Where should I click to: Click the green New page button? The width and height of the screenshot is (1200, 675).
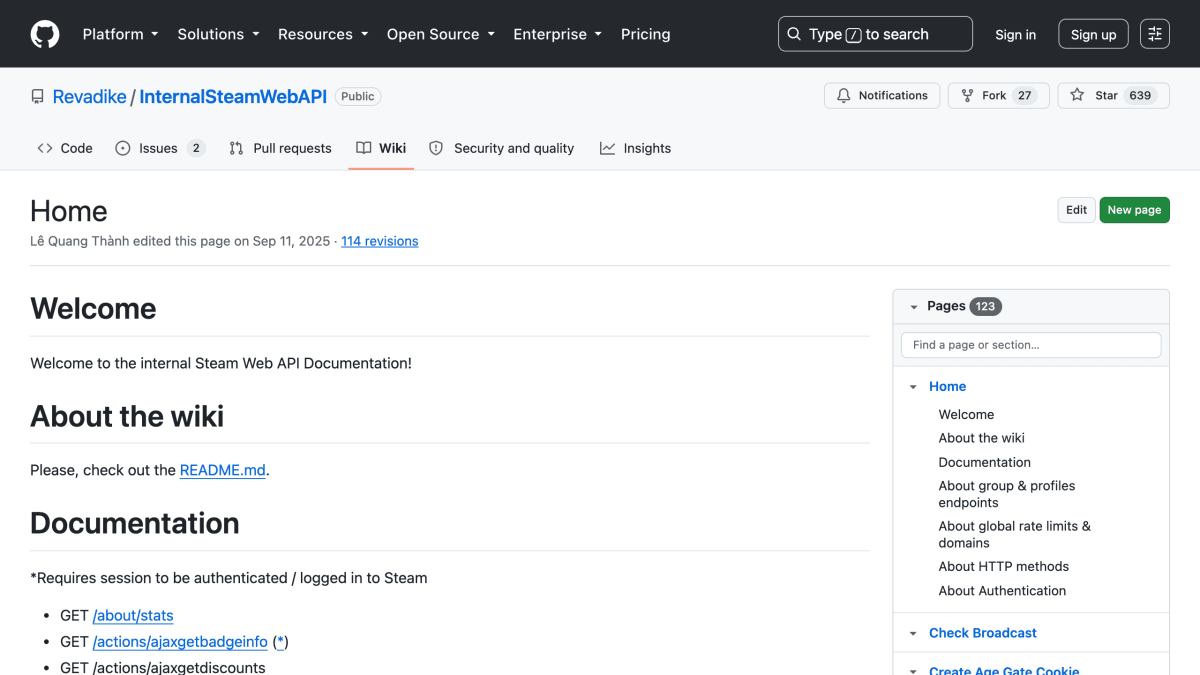[1134, 210]
